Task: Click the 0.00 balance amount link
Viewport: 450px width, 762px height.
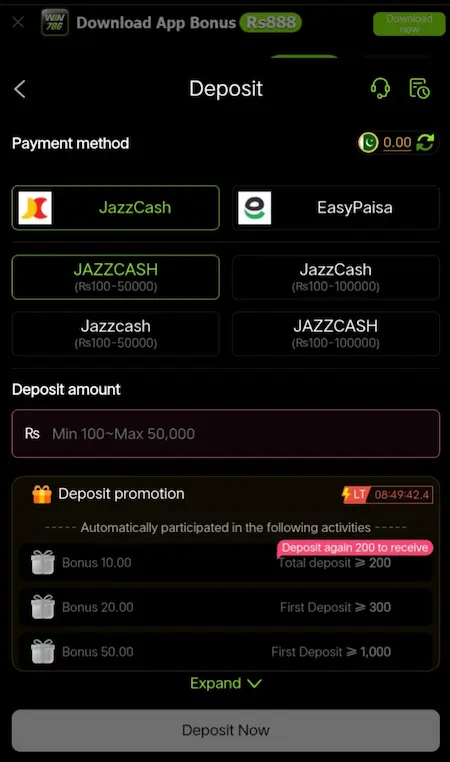Action: pyautogui.click(x=397, y=142)
